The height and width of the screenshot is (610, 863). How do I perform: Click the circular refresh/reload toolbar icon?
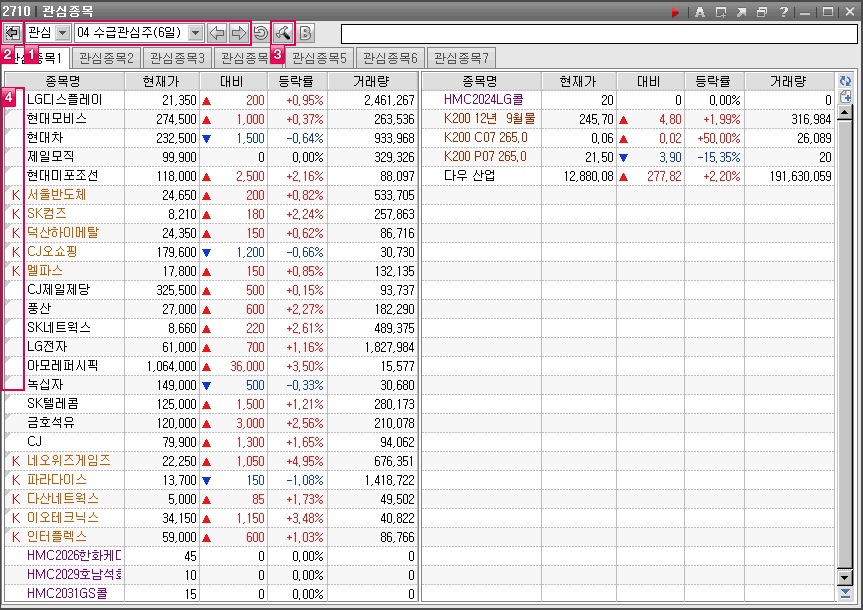coord(261,33)
